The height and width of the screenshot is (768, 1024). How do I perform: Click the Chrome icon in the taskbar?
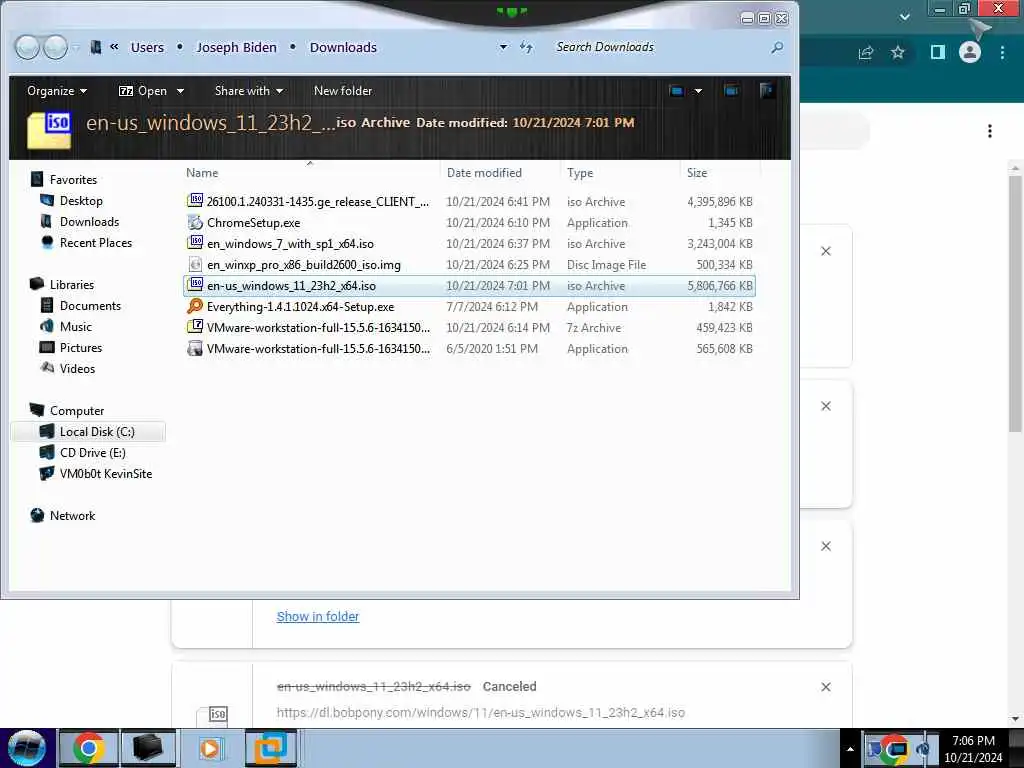click(88, 748)
